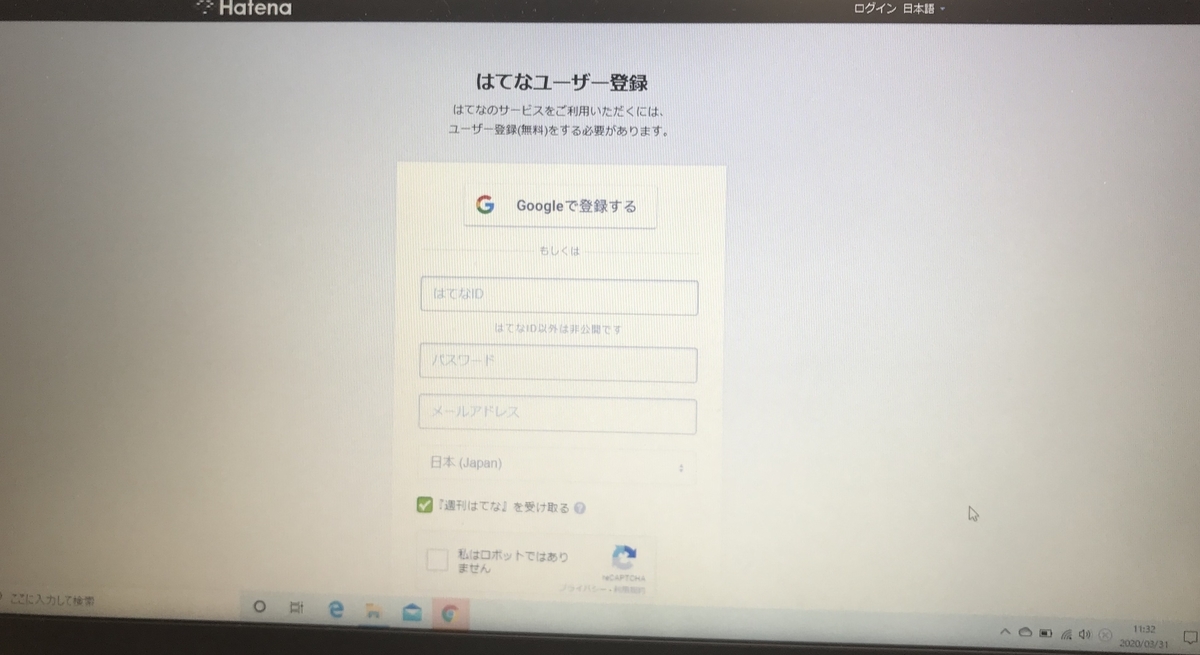This screenshot has height=655, width=1200.
Task: Expand the 日本 (Japan) country dropdown
Action: [x=557, y=465]
